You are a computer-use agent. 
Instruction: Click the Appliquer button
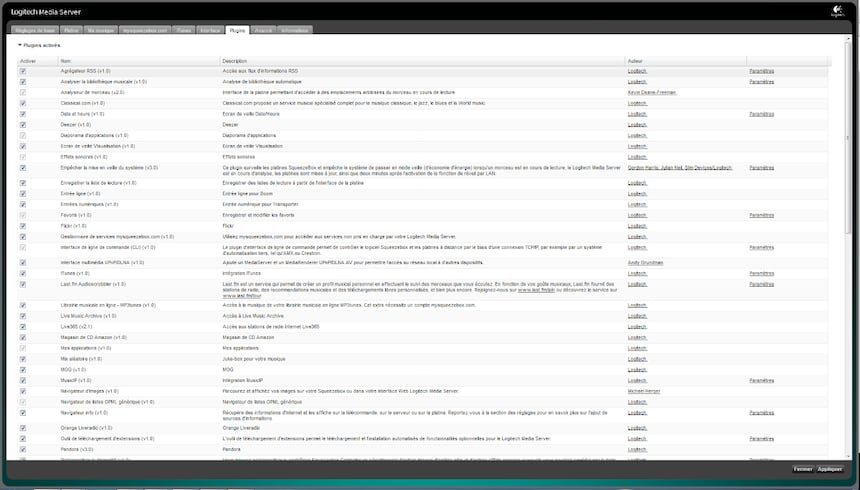829,469
